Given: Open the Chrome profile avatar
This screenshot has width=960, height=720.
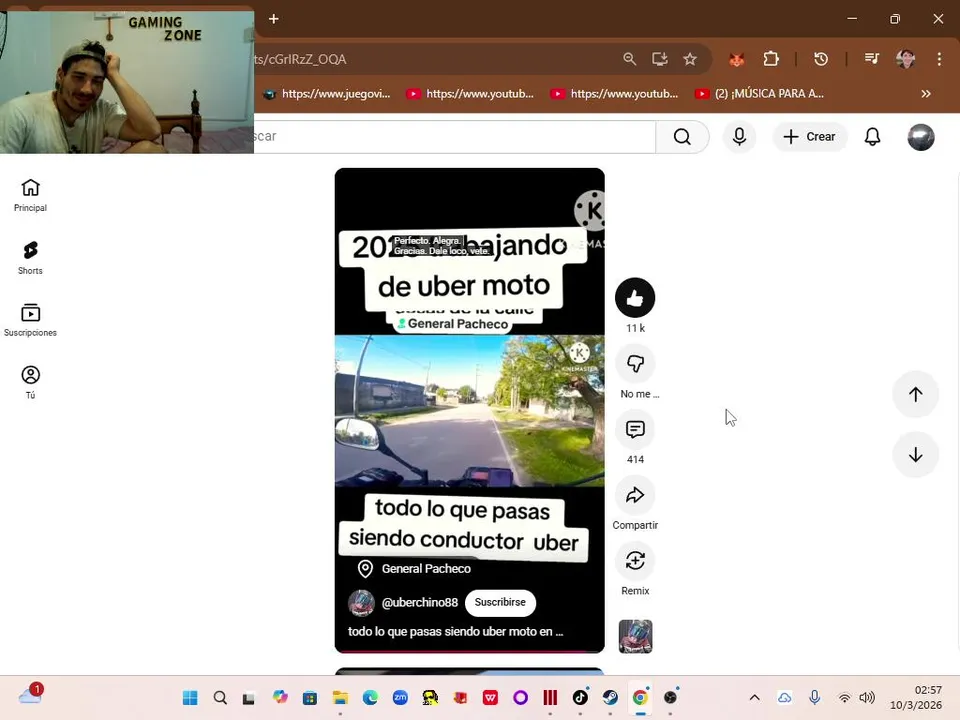Looking at the screenshot, I should (x=906, y=59).
